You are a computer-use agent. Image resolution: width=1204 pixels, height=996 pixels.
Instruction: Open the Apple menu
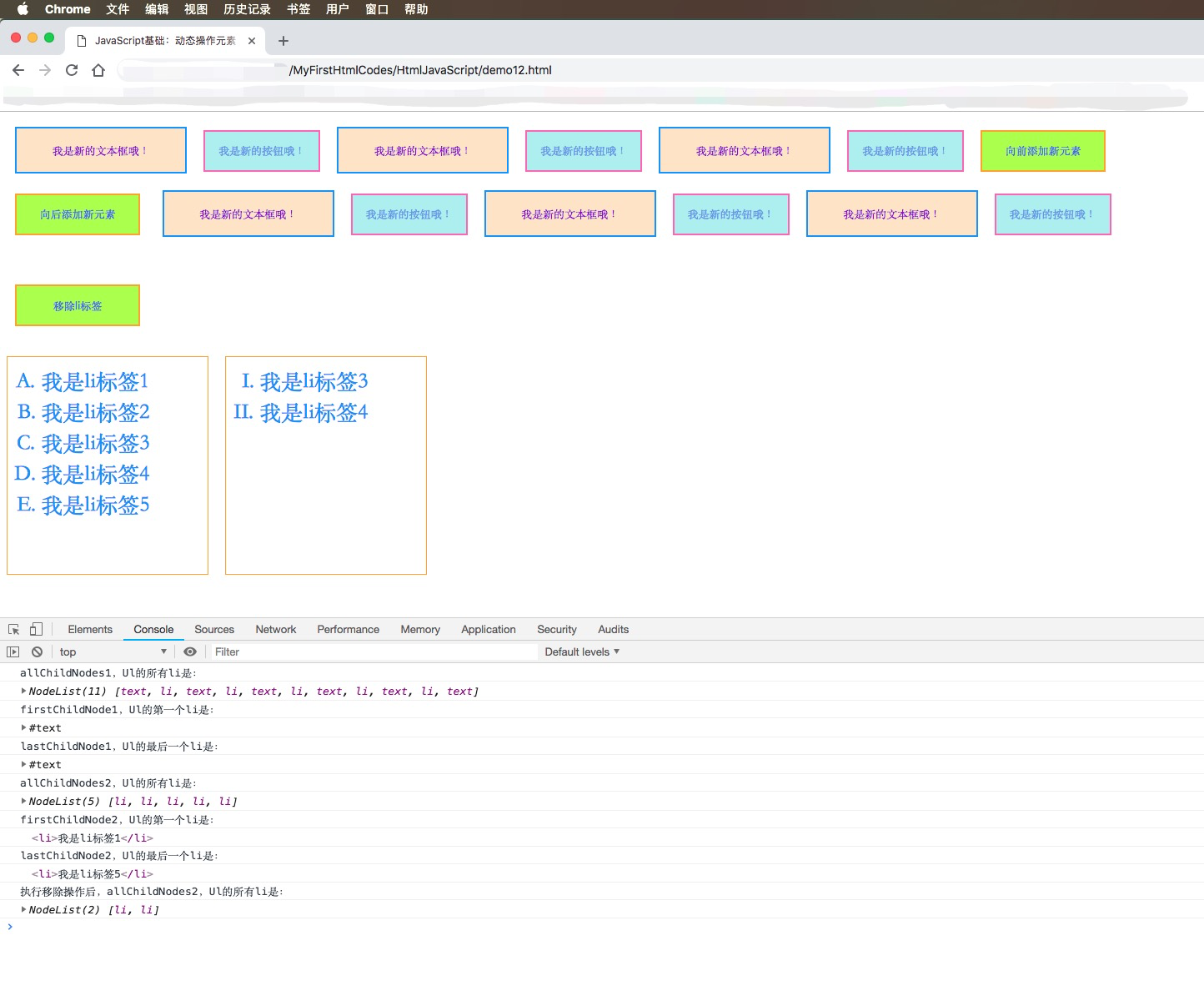tap(23, 9)
